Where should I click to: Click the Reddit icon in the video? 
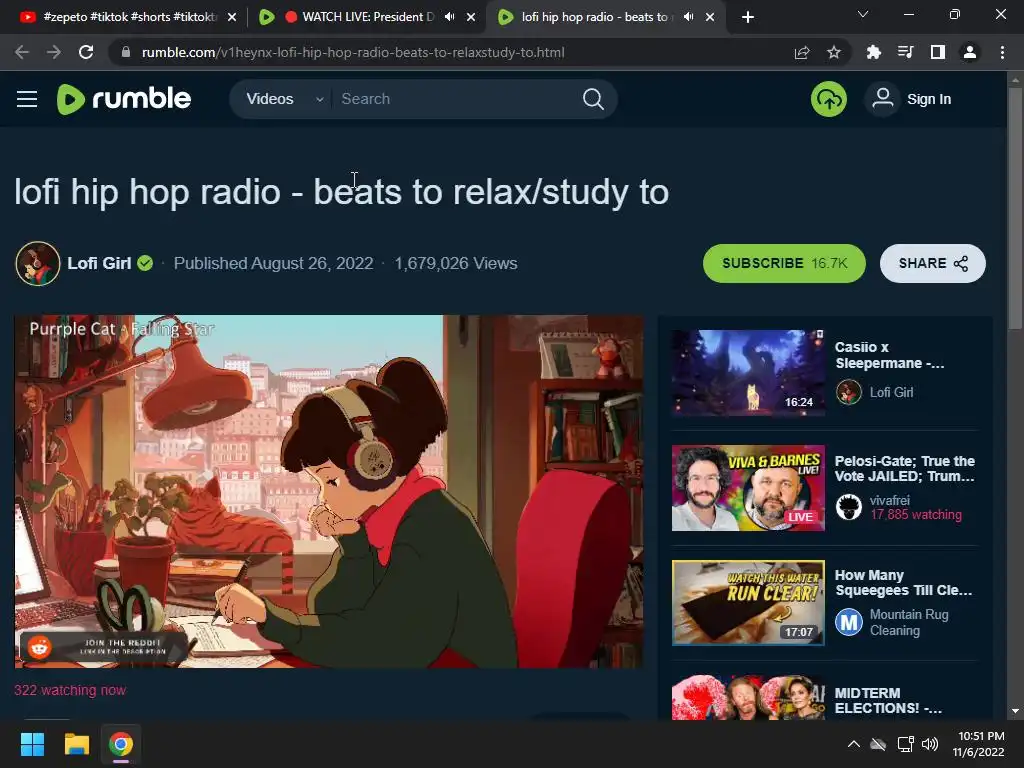[39, 648]
